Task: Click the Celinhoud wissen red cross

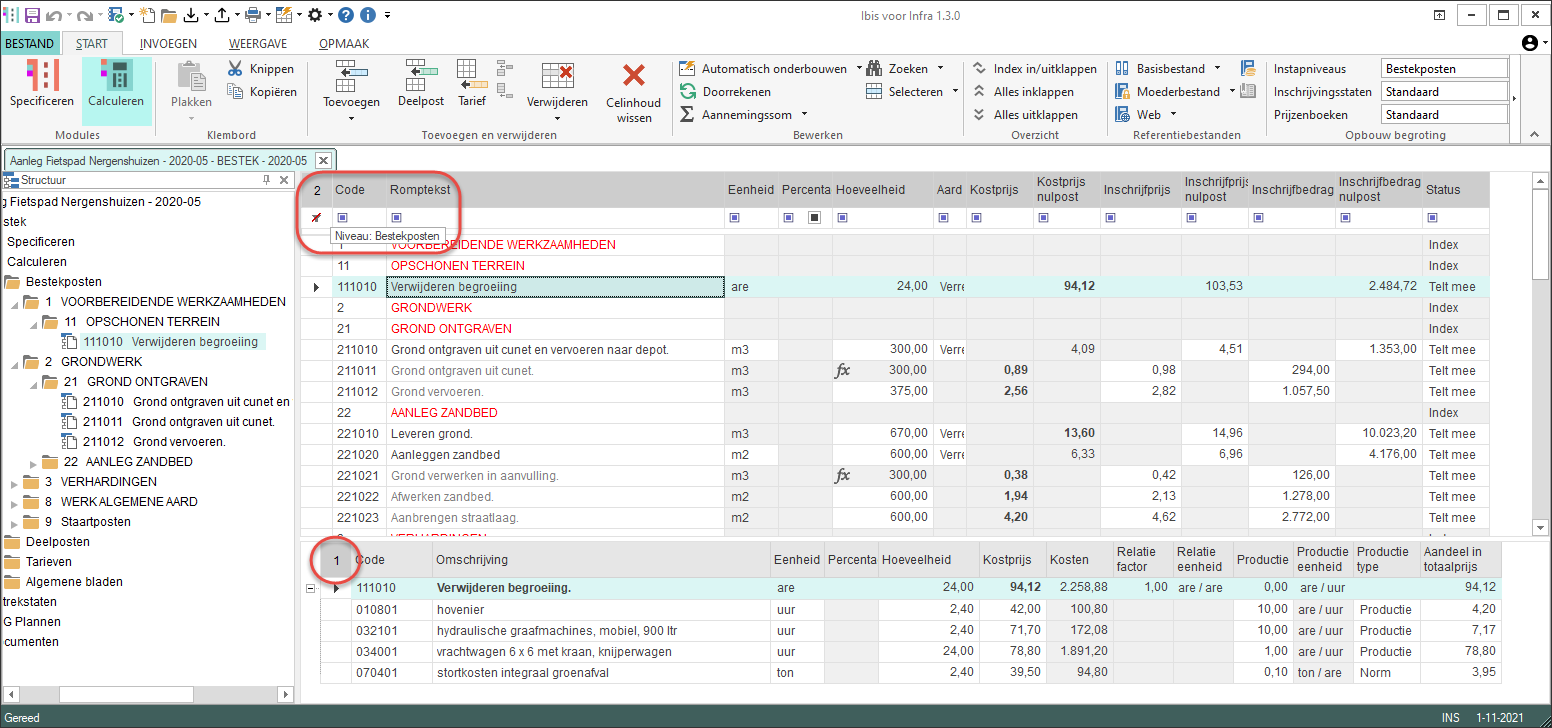Action: click(x=634, y=92)
